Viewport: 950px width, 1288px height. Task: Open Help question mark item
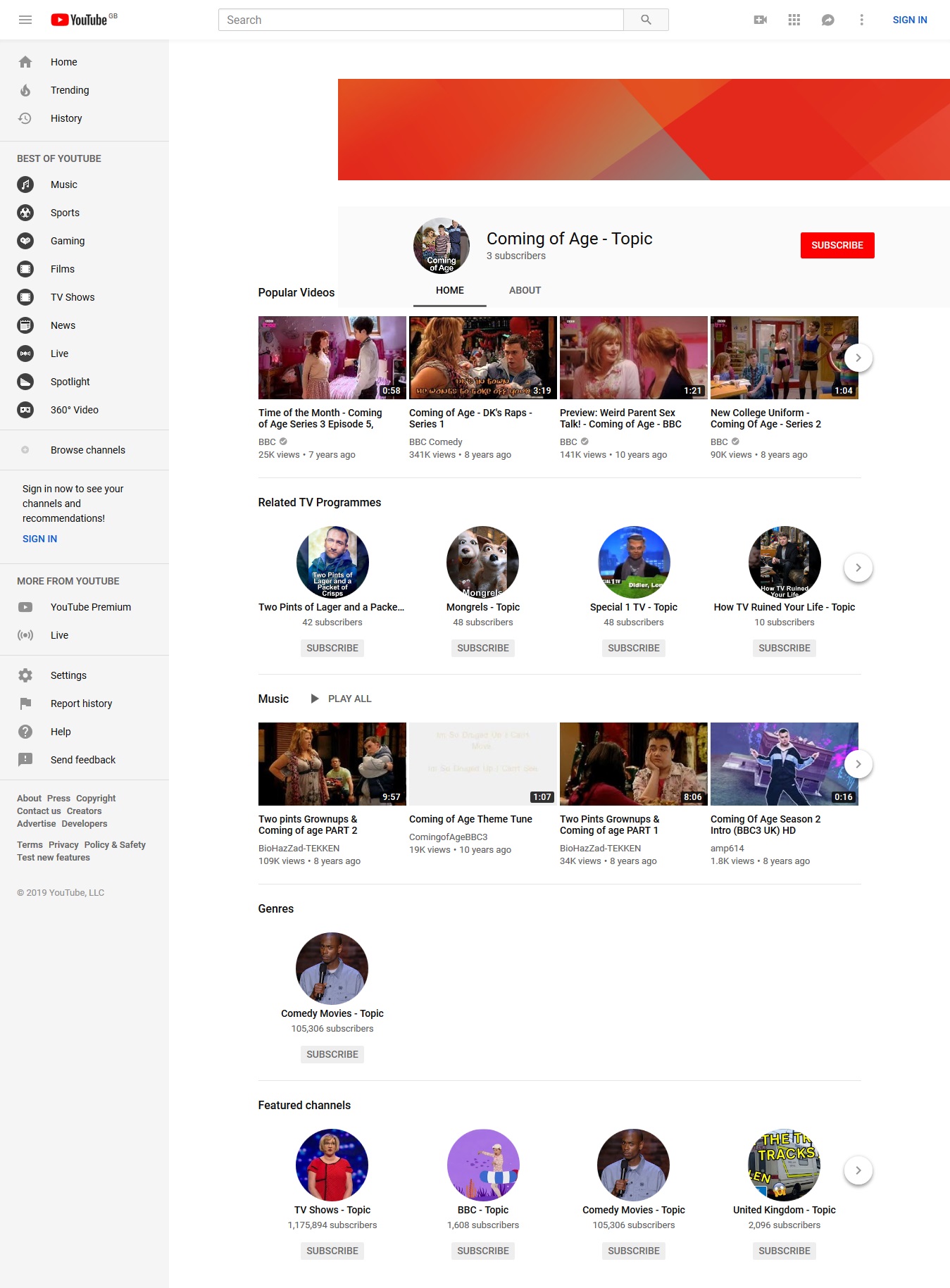tap(85, 732)
